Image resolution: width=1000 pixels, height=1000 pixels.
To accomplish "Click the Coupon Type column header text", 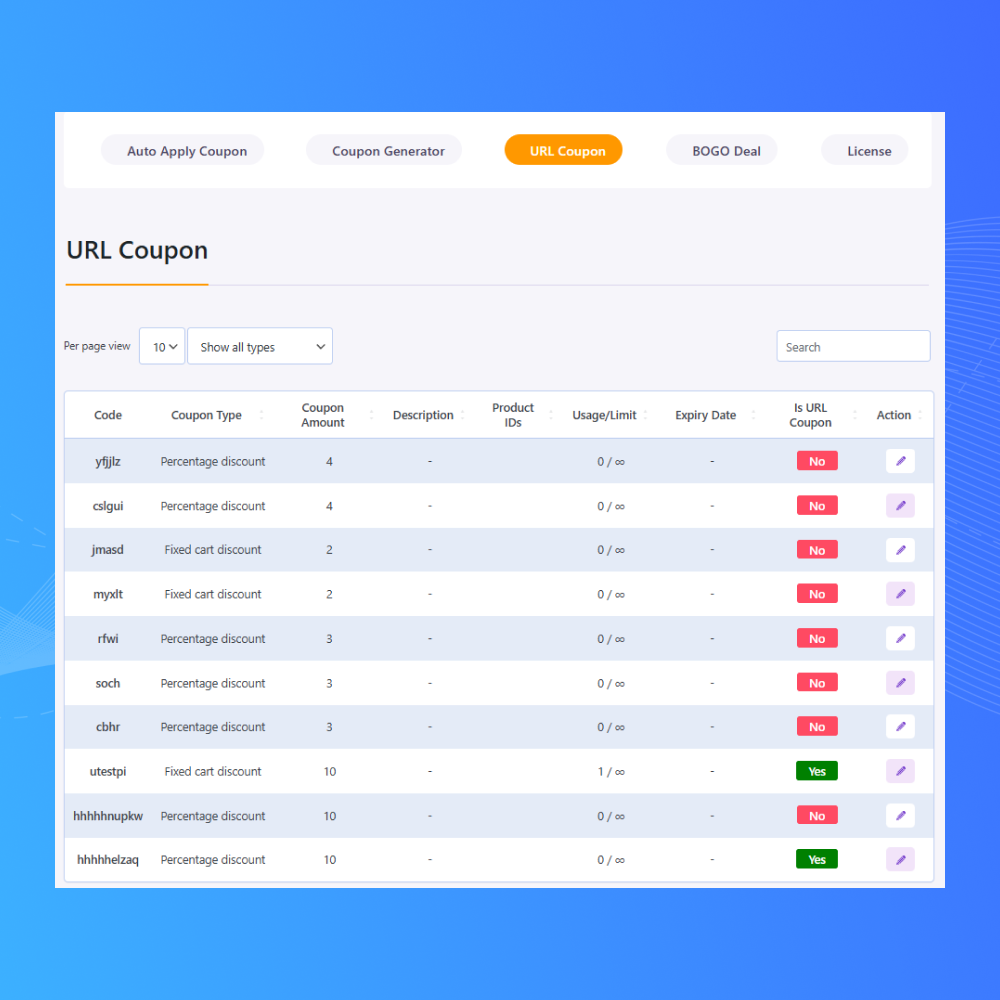I will [x=206, y=415].
